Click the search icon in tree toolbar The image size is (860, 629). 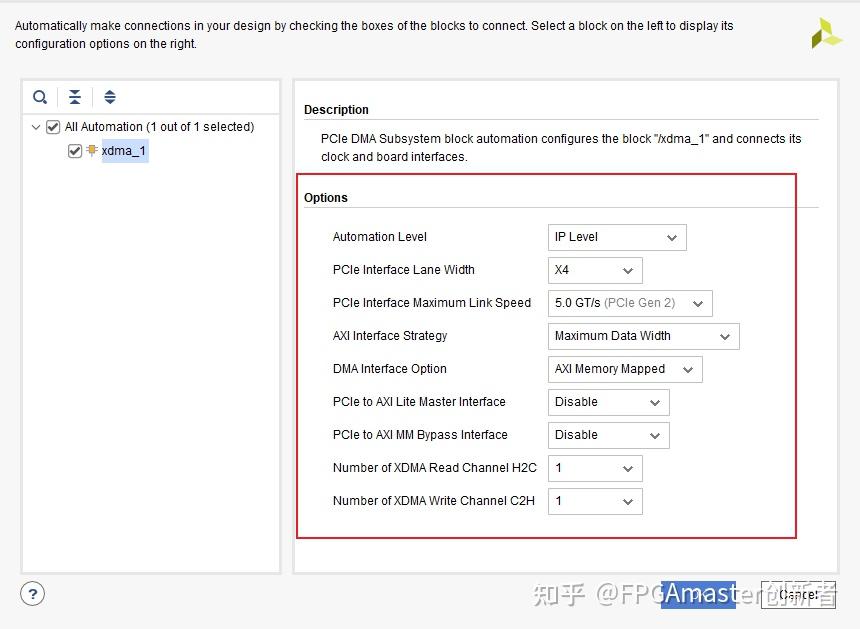pyautogui.click(x=40, y=97)
